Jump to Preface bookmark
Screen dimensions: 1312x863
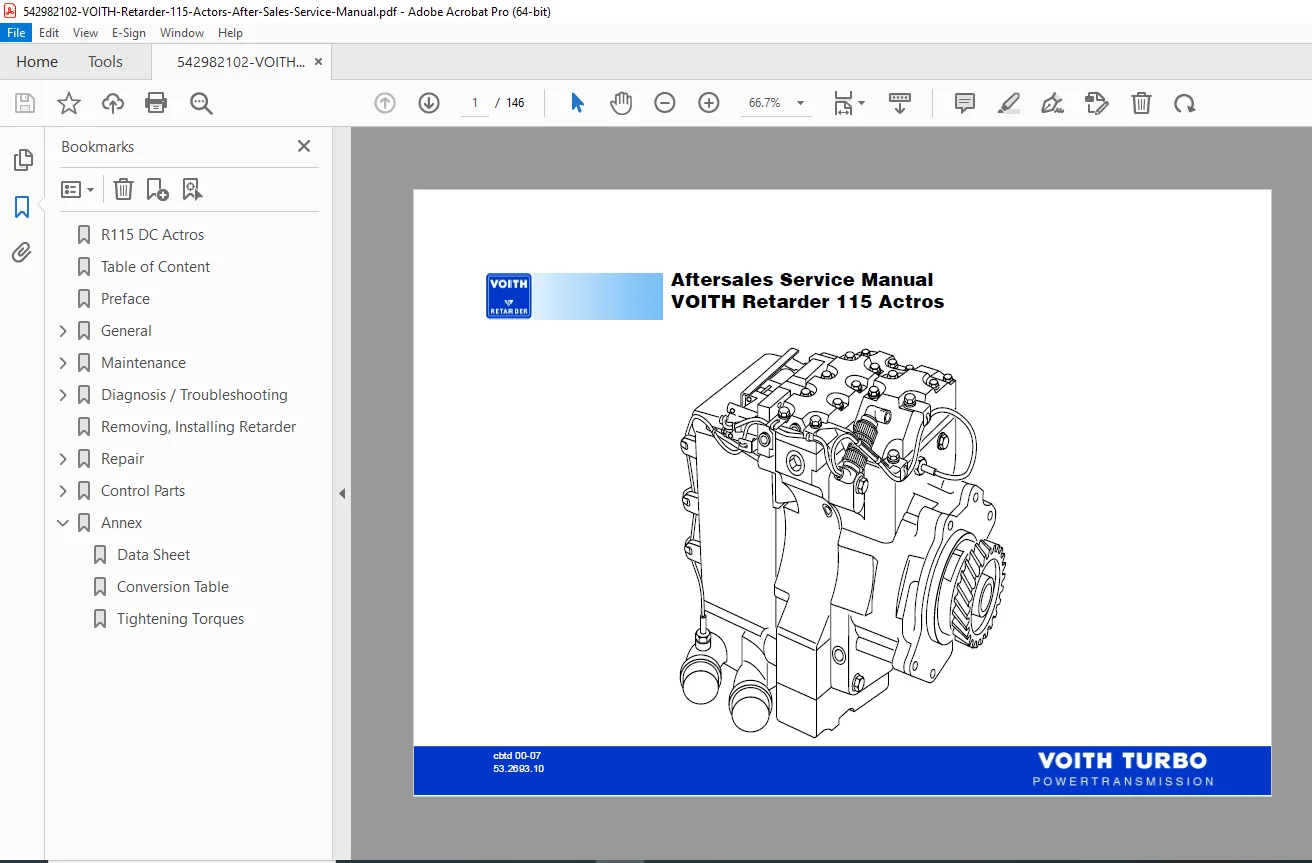click(x=125, y=299)
